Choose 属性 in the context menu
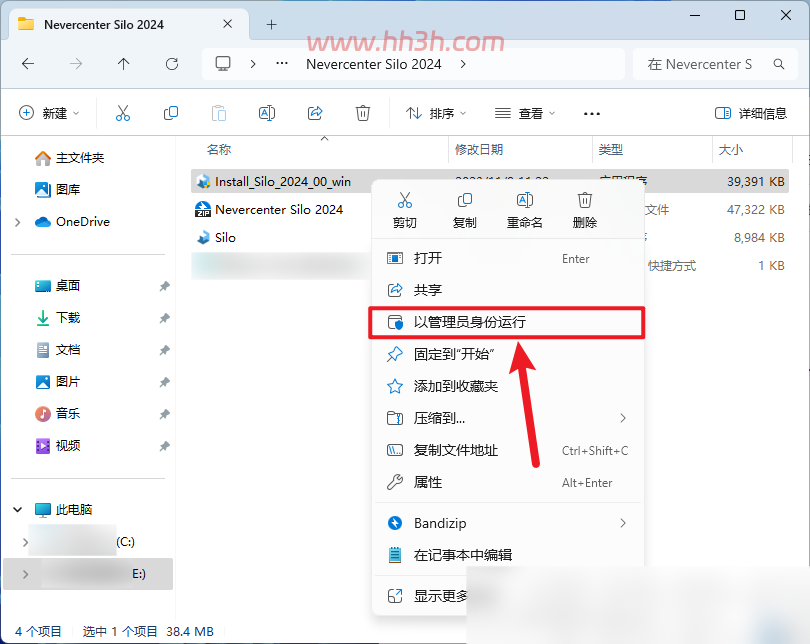Image resolution: width=810 pixels, height=644 pixels. (508, 482)
